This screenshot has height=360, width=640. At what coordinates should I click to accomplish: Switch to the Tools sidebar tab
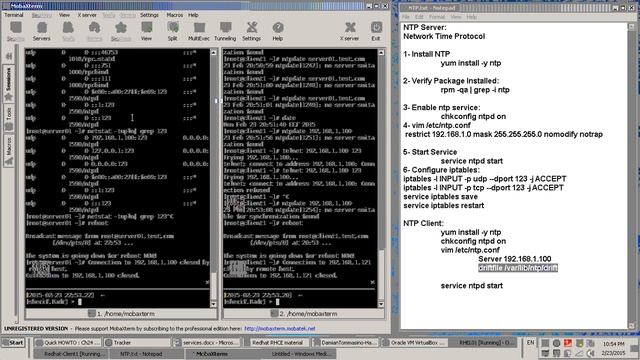[x=8, y=119]
